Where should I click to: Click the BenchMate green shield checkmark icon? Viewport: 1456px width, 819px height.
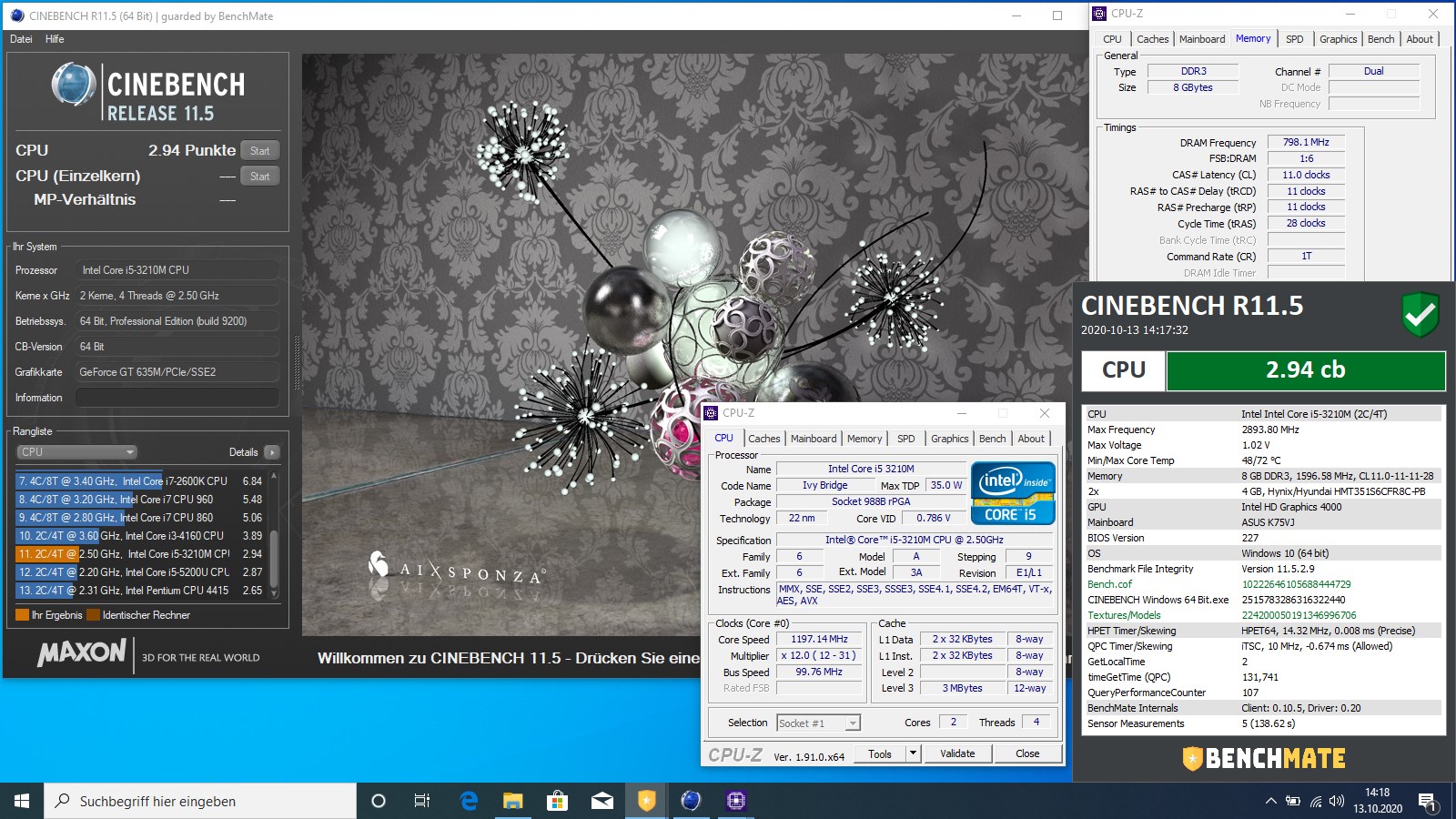[1421, 315]
